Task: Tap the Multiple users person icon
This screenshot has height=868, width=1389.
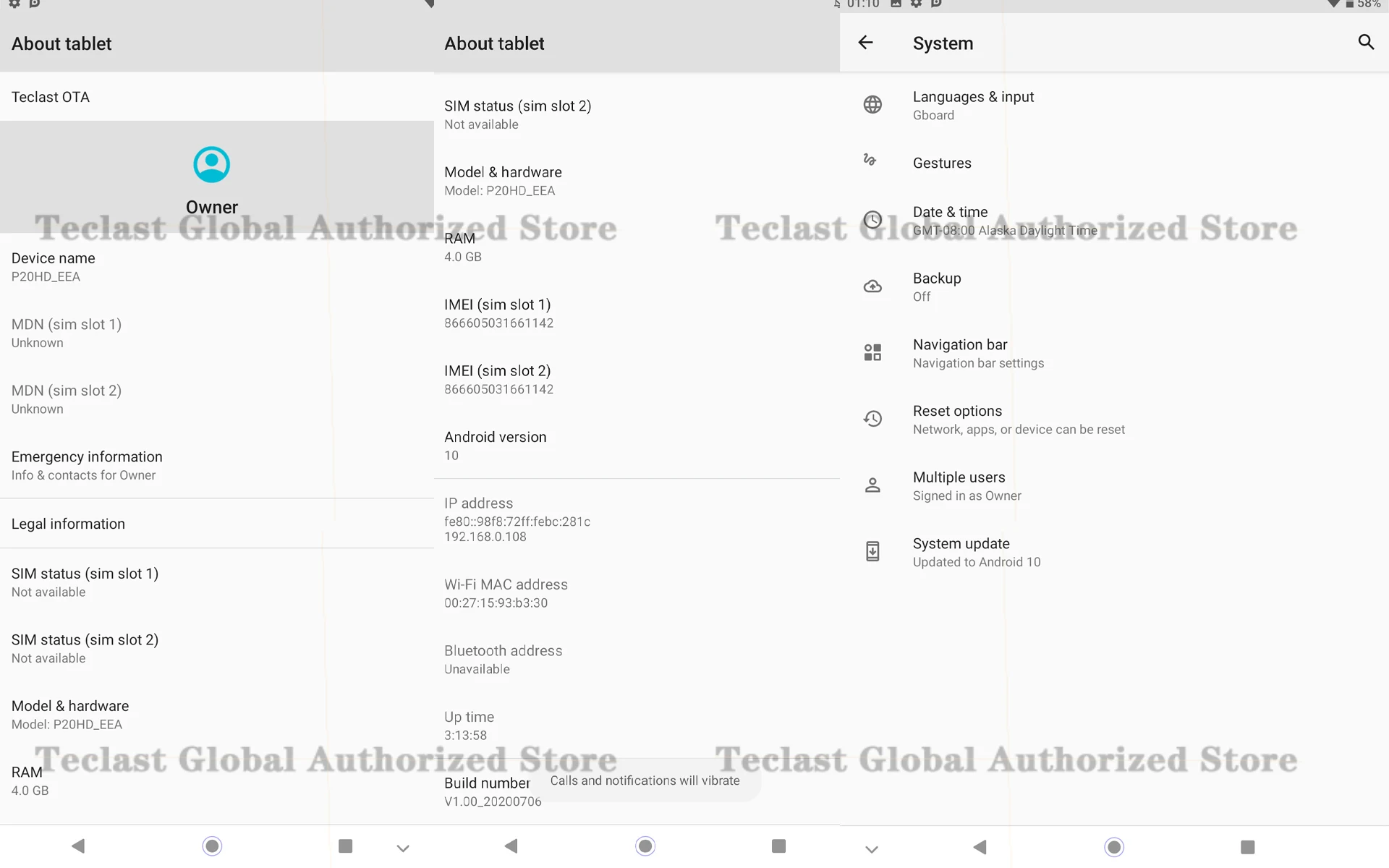Action: click(x=872, y=485)
